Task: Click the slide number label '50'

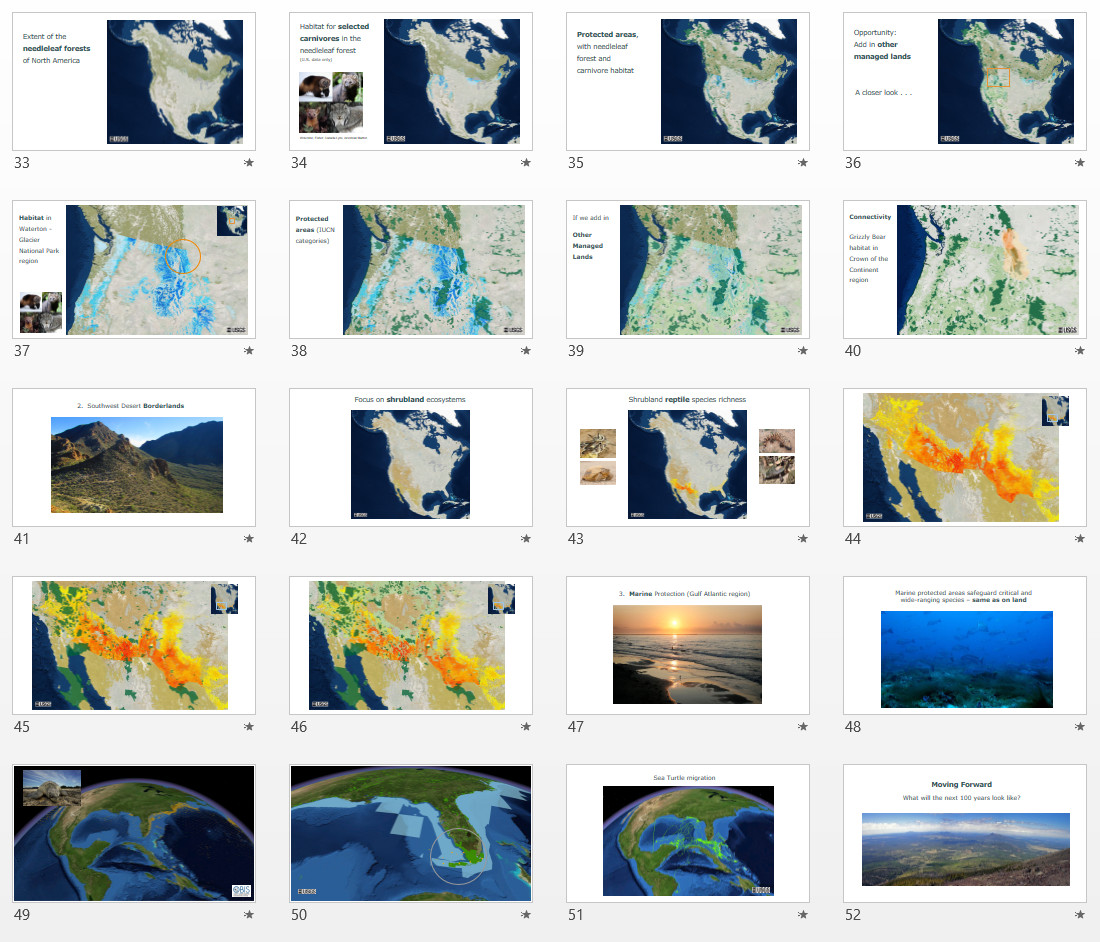Action: [299, 915]
